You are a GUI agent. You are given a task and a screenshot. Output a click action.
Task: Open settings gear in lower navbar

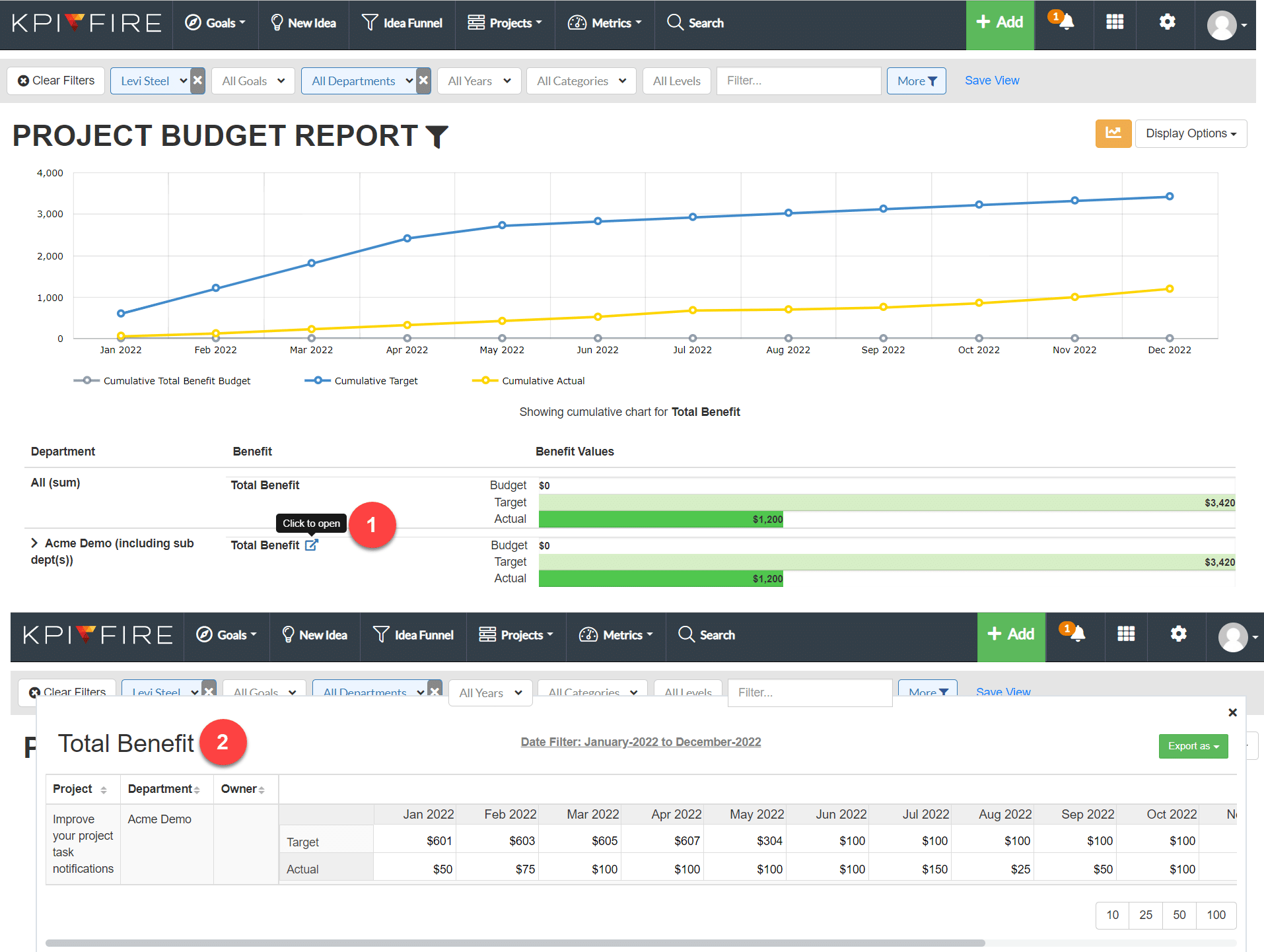click(x=1178, y=634)
